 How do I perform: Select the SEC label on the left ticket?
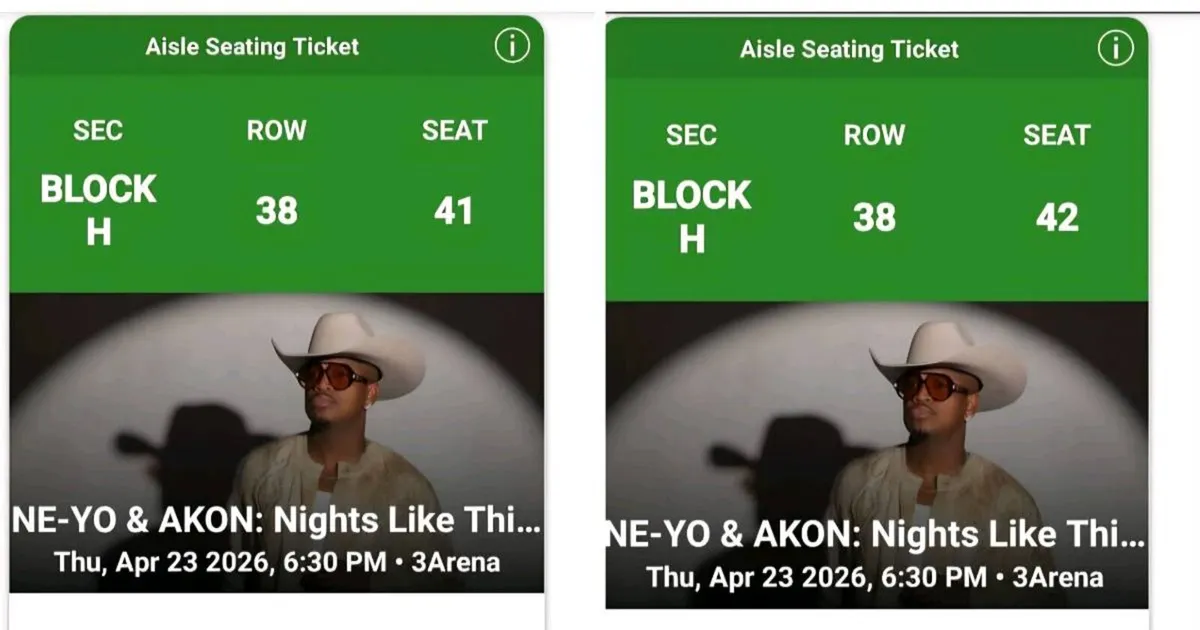96,131
